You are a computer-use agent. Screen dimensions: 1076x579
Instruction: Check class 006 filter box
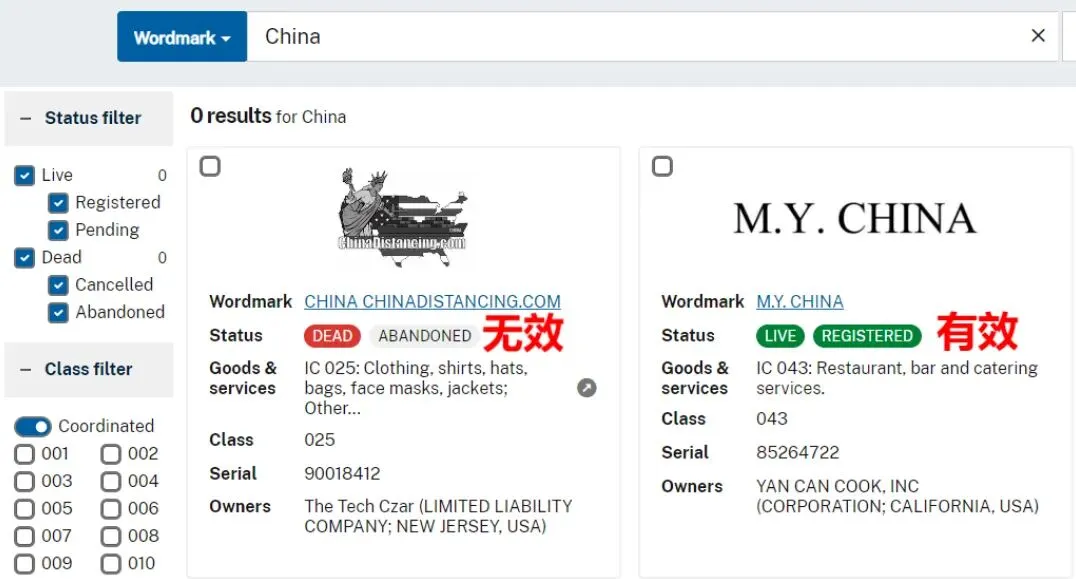pos(110,509)
